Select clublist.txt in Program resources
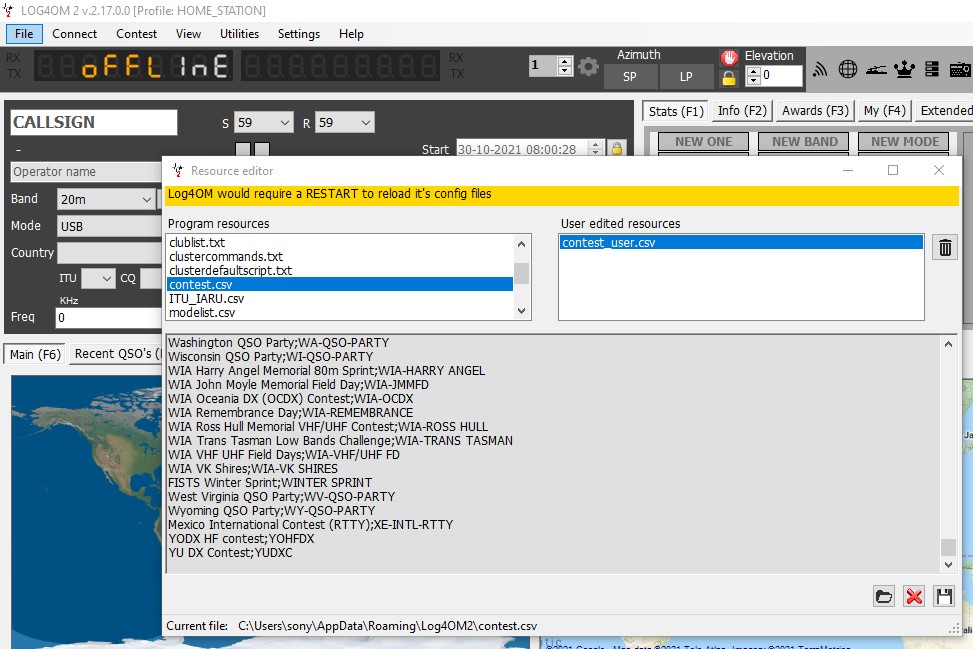This screenshot has height=649, width=973. click(x=340, y=243)
